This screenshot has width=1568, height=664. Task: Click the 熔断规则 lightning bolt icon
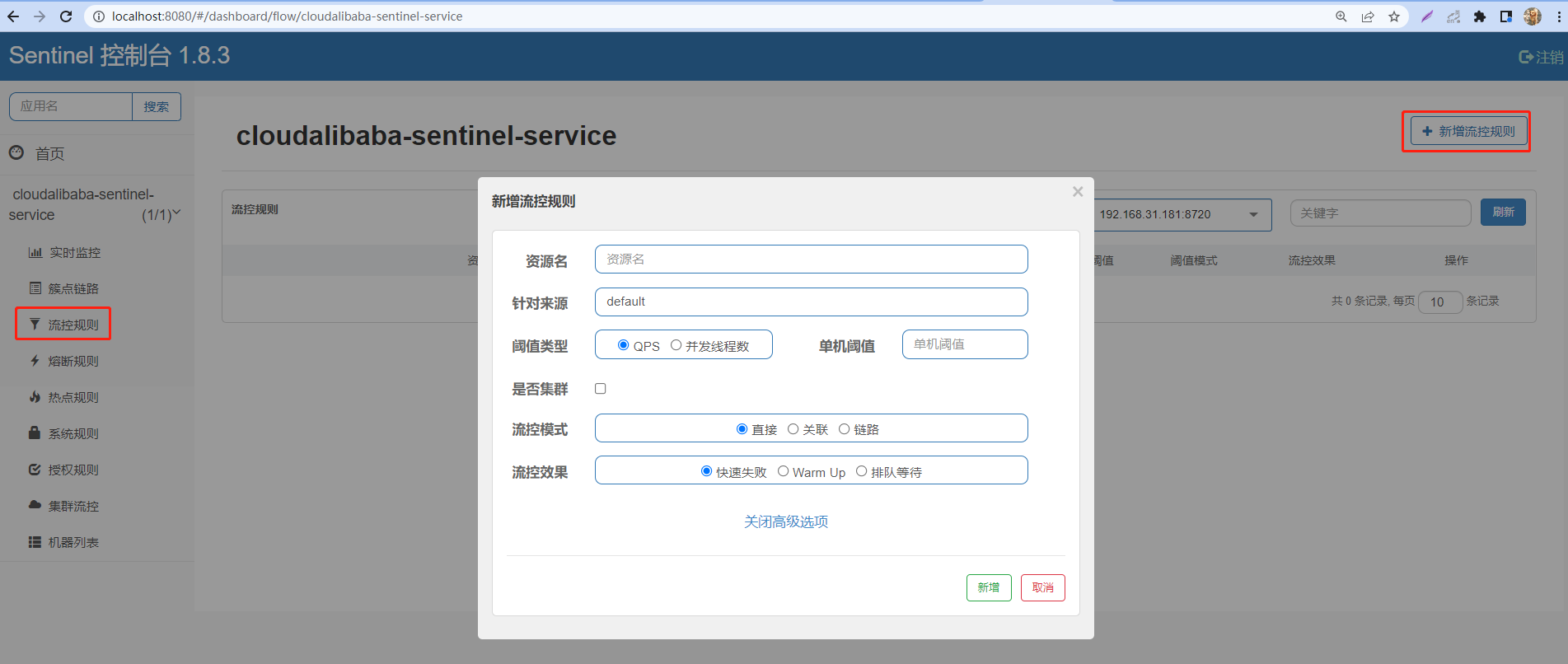35,361
